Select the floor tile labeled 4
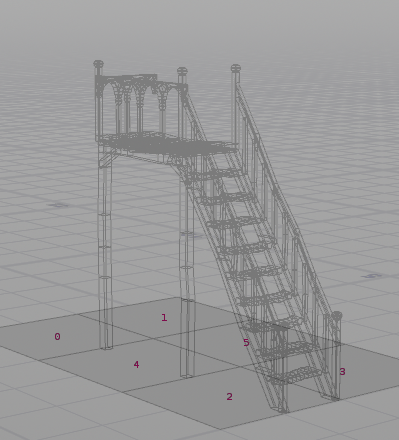Image resolution: width=399 pixels, height=440 pixels. [136, 365]
